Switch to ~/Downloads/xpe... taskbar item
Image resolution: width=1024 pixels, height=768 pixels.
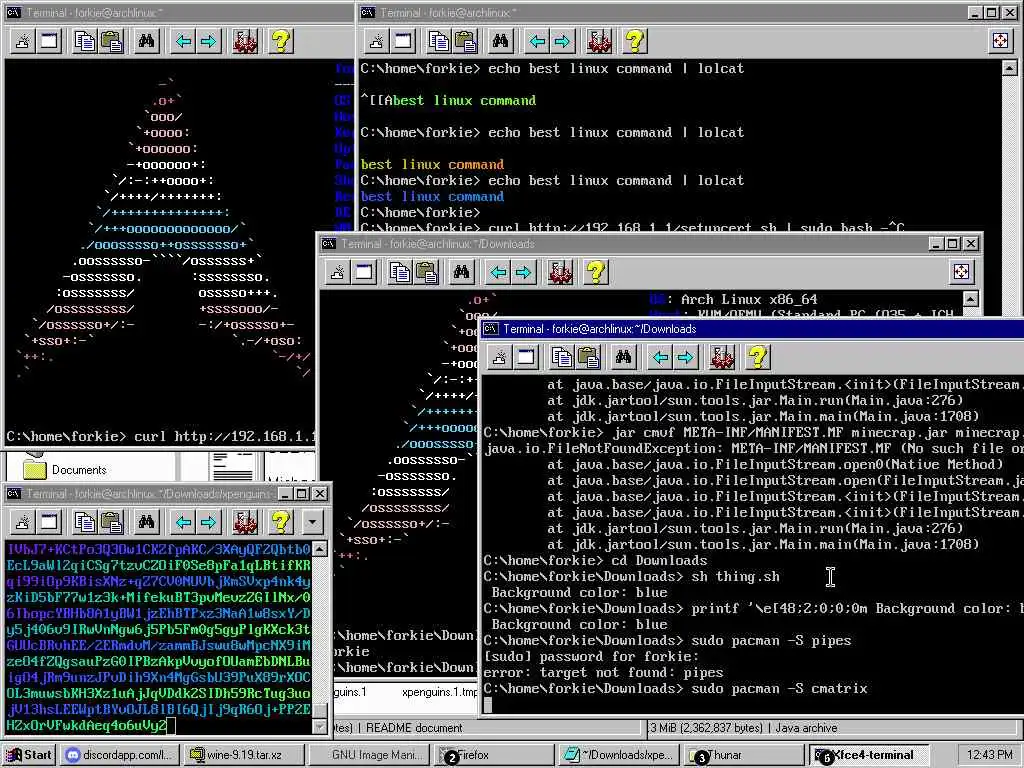coord(620,755)
